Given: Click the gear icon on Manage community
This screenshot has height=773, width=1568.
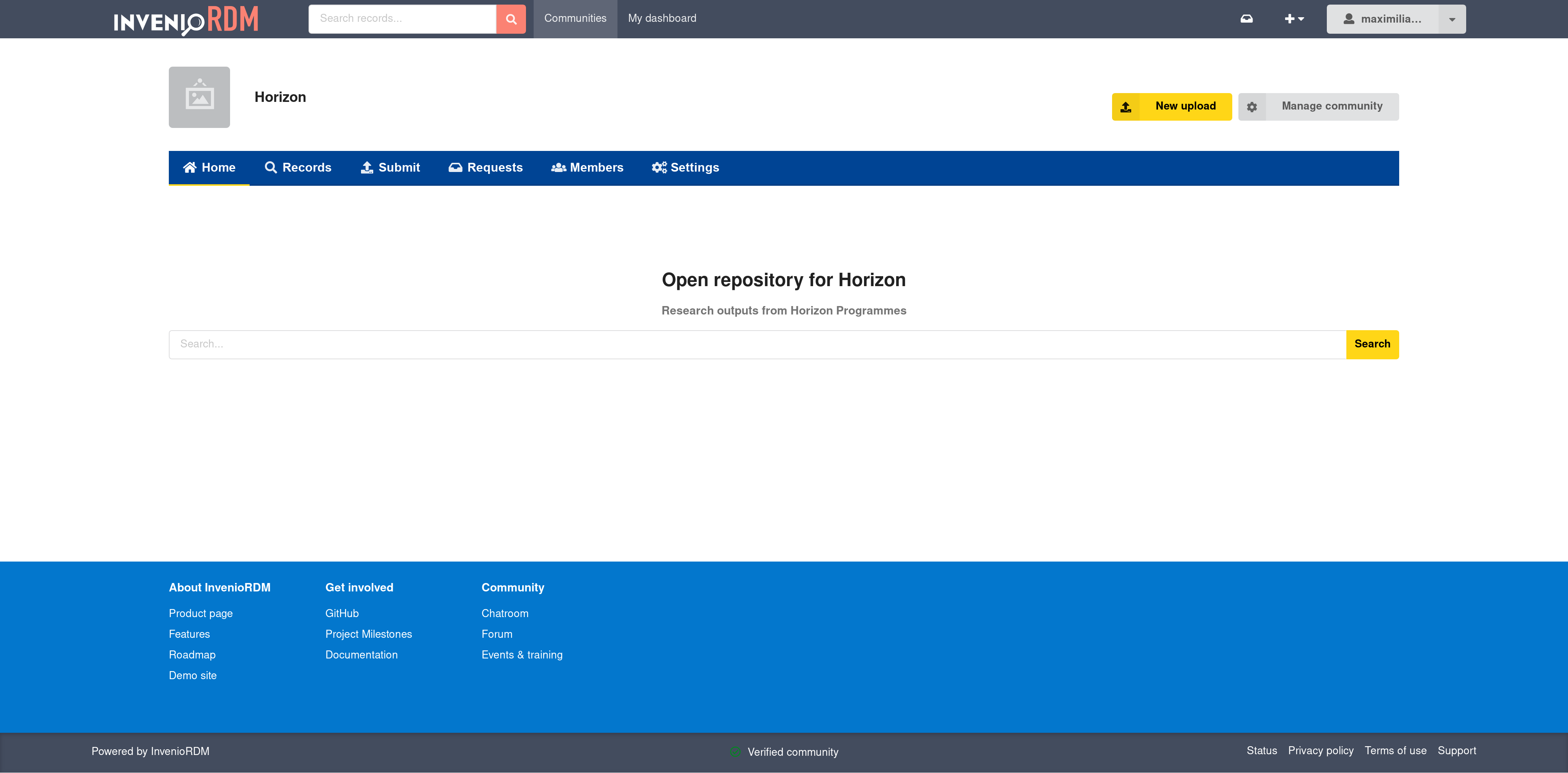Looking at the screenshot, I should [1252, 106].
